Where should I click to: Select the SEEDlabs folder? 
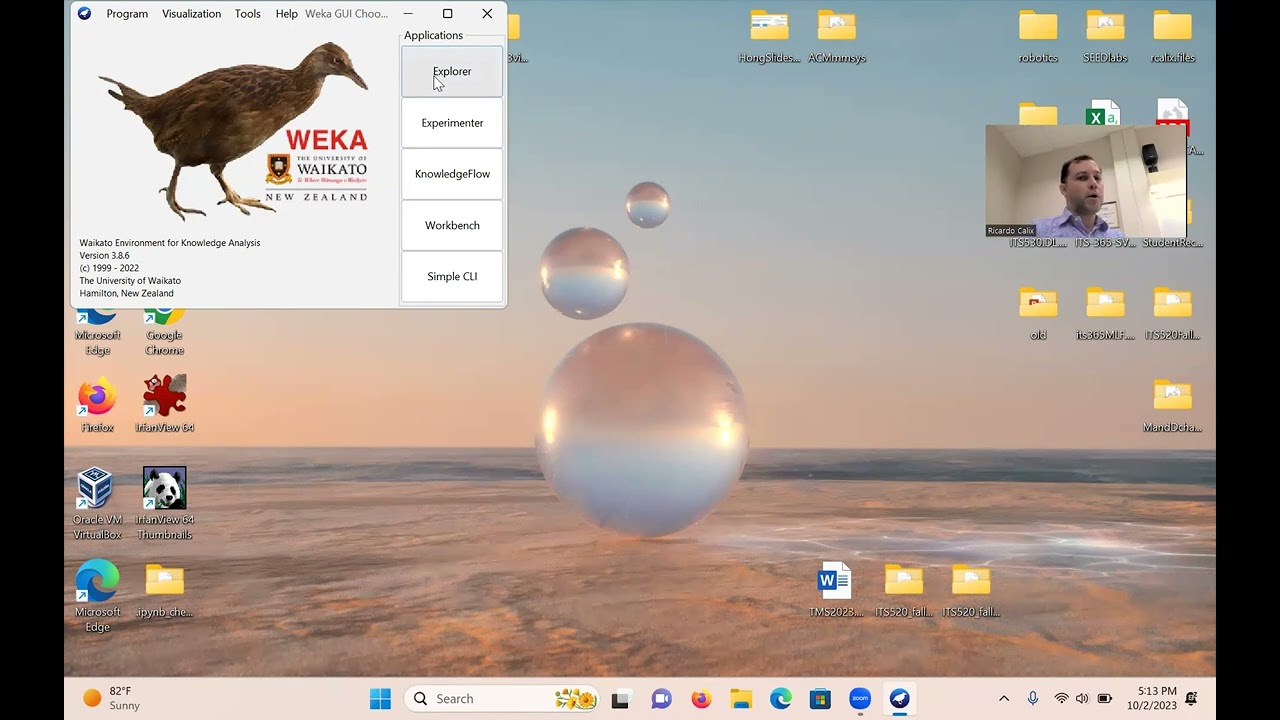pyautogui.click(x=1105, y=37)
